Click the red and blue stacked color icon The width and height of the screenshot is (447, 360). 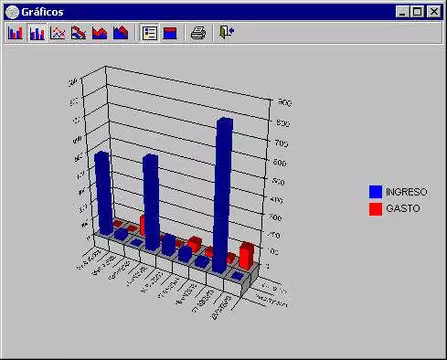(170, 33)
